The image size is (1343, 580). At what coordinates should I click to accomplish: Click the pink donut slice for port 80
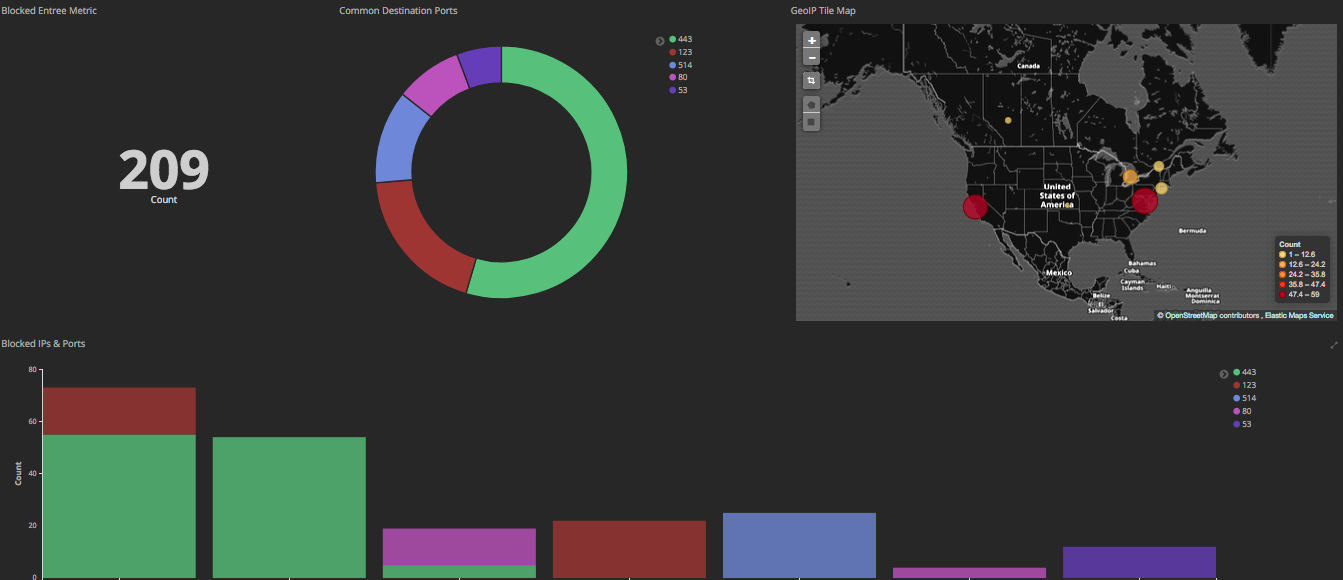coord(438,84)
